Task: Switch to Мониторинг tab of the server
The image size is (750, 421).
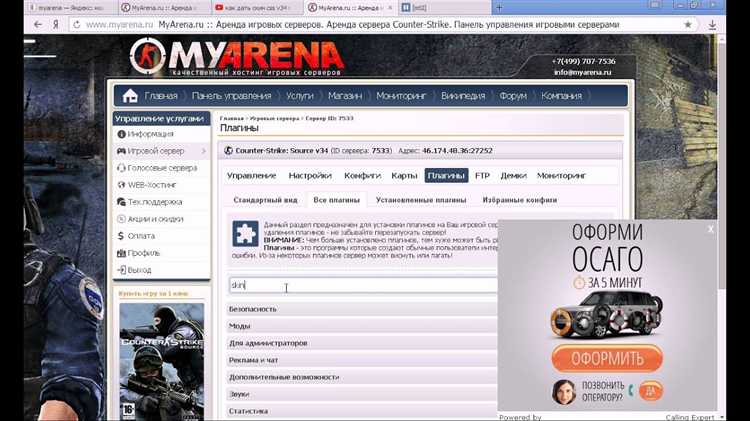Action: [x=561, y=176]
